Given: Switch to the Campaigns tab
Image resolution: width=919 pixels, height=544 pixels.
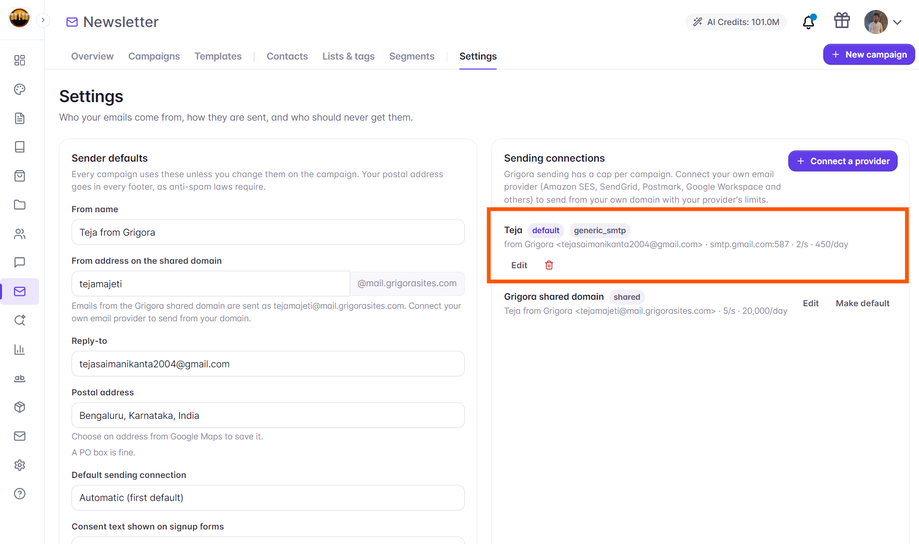Looking at the screenshot, I should pos(154,56).
